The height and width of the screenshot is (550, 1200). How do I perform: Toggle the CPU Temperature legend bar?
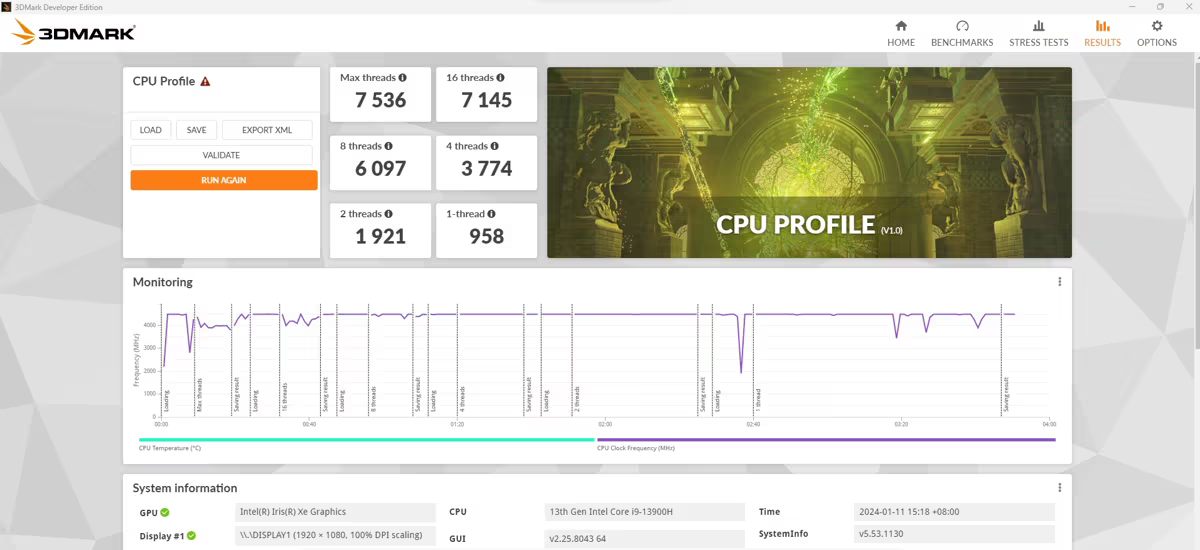point(366,439)
